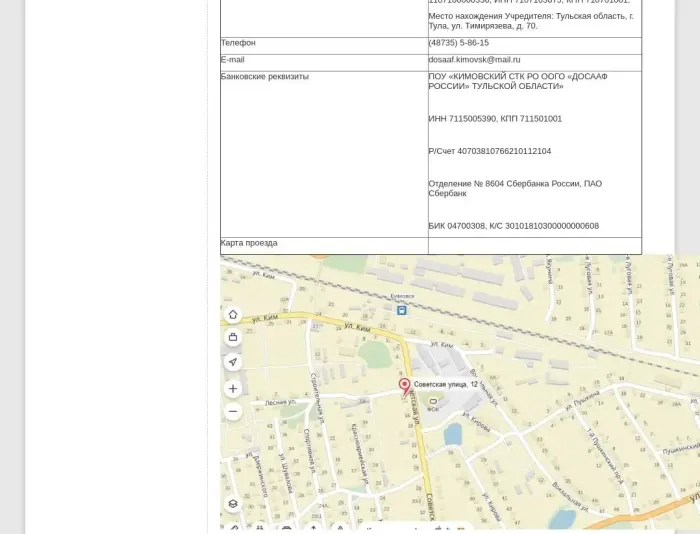
Task: Click the my-location arrow icon on the map
Action: tap(233, 362)
